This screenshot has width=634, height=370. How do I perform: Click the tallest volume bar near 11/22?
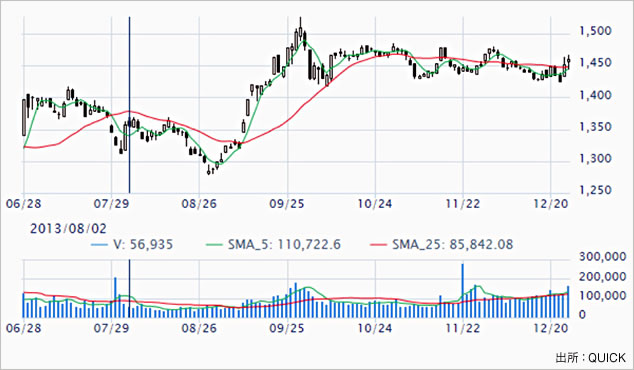click(463, 290)
